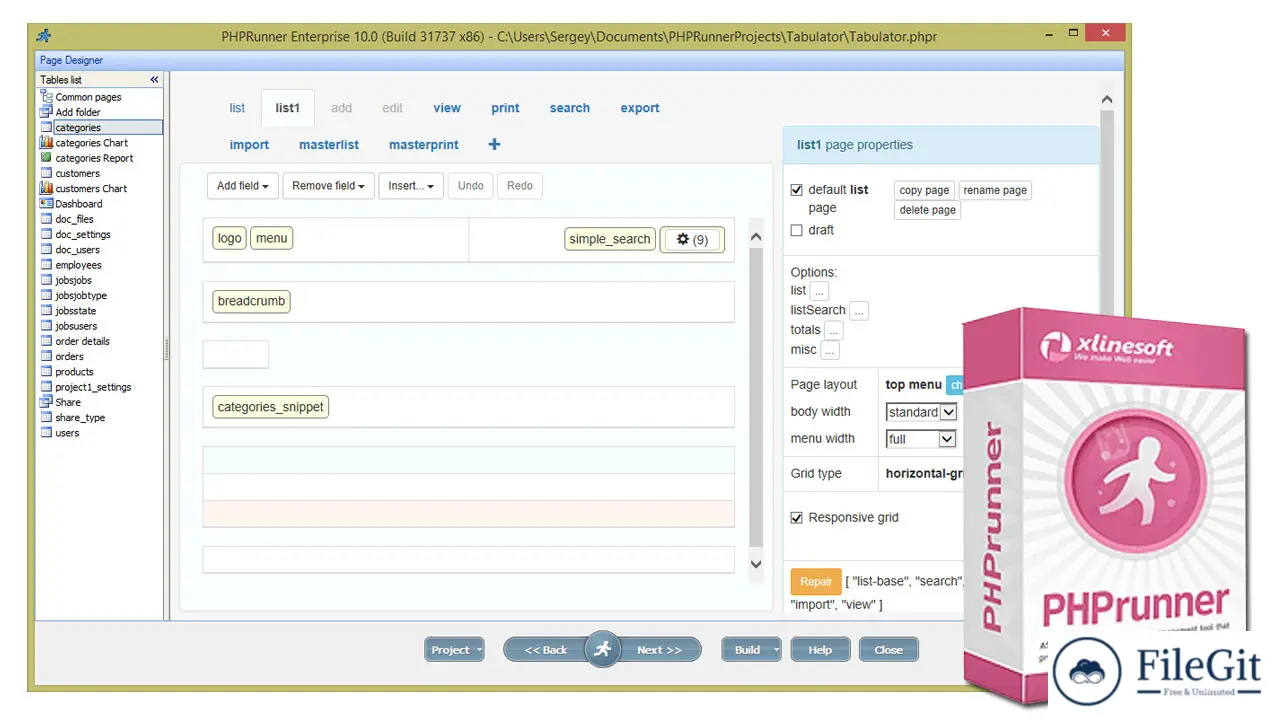This screenshot has width=1280, height=720.
Task: Click the Add folder icon
Action: coord(46,112)
